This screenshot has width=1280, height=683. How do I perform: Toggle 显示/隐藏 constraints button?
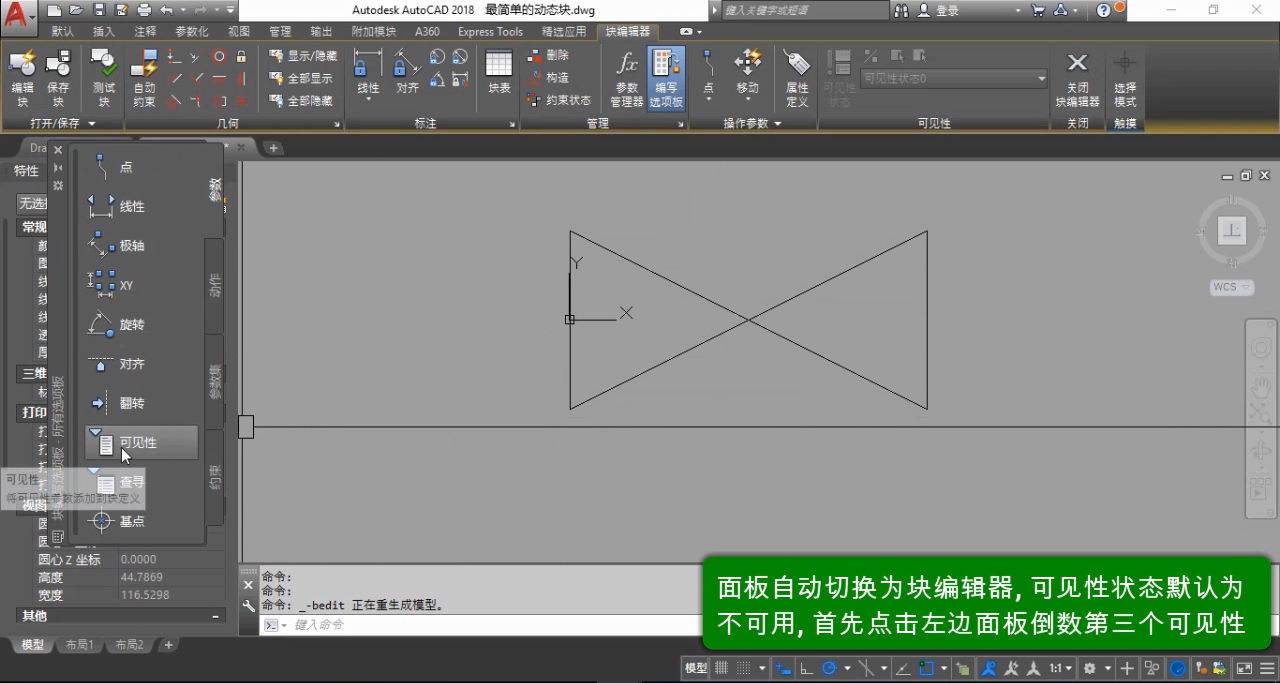point(303,56)
